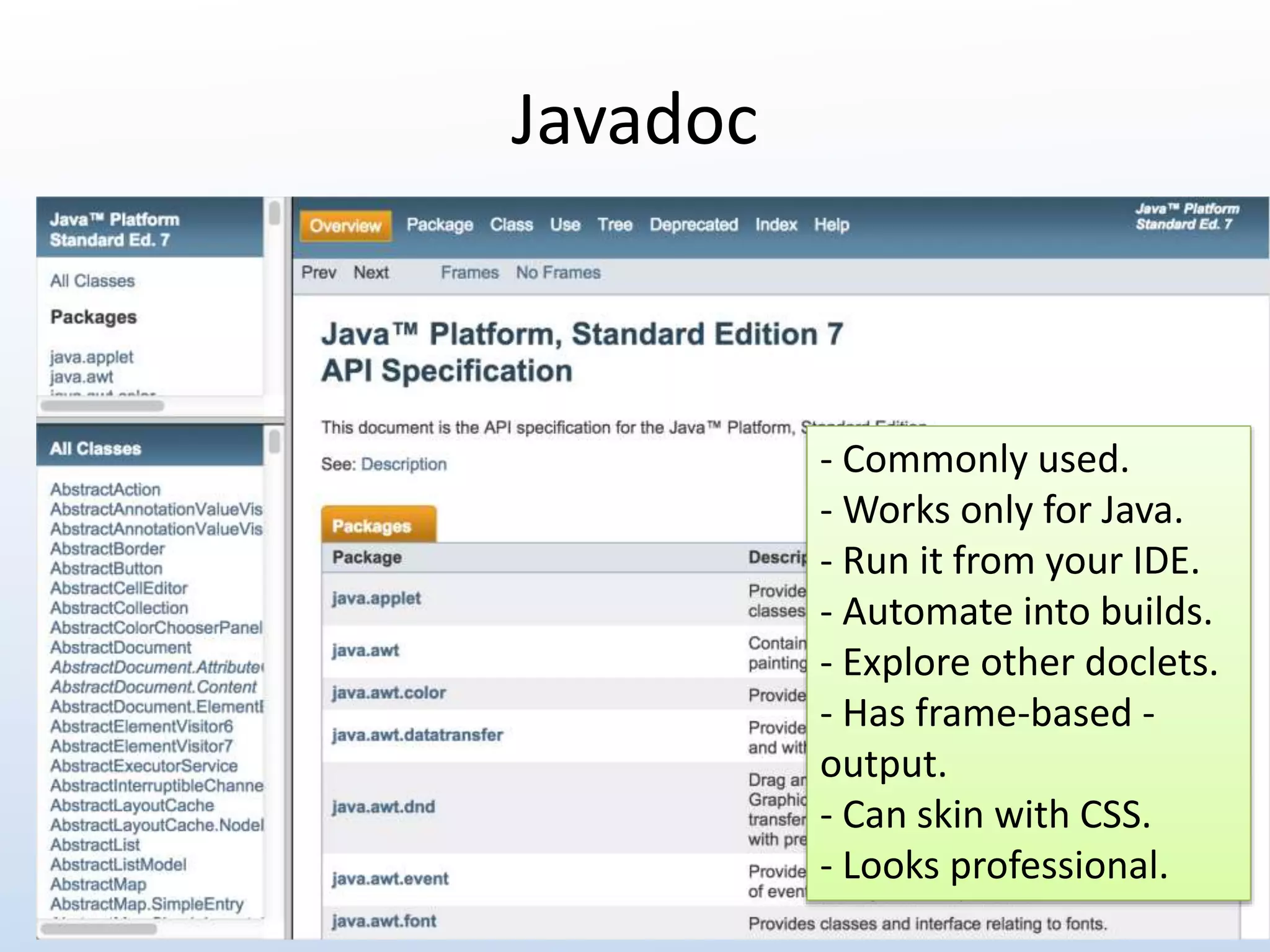Switch to No Frames view
Viewport: 1270px width, 952px height.
click(558, 272)
